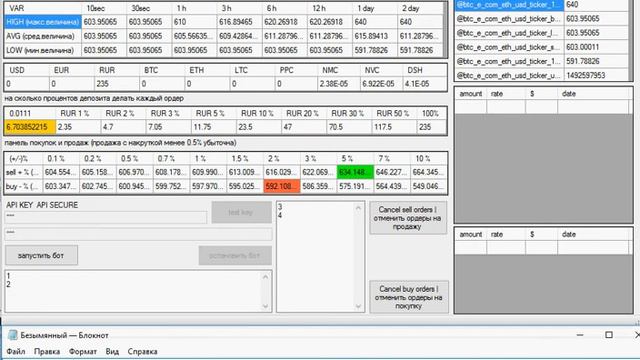Viewport: 640px width, 360px height.
Task: Select HIGH 1h cell value 610
Action: coord(194,22)
